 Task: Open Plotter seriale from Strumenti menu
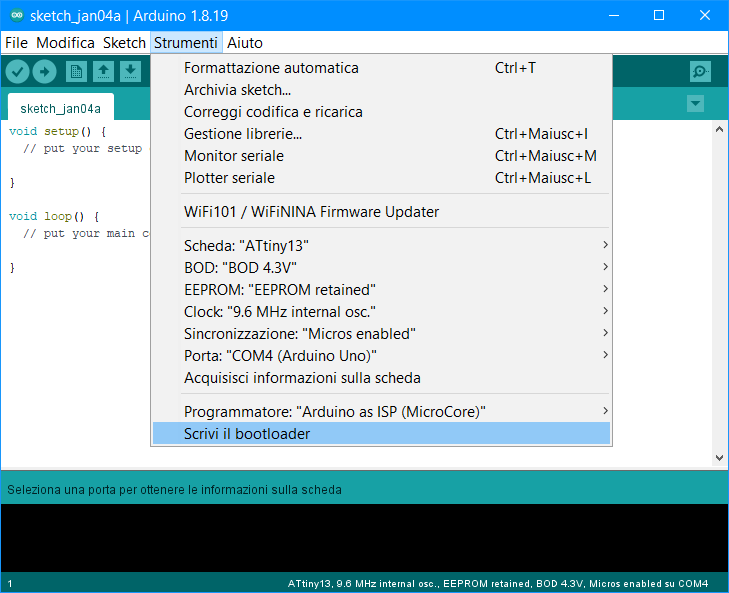click(229, 178)
